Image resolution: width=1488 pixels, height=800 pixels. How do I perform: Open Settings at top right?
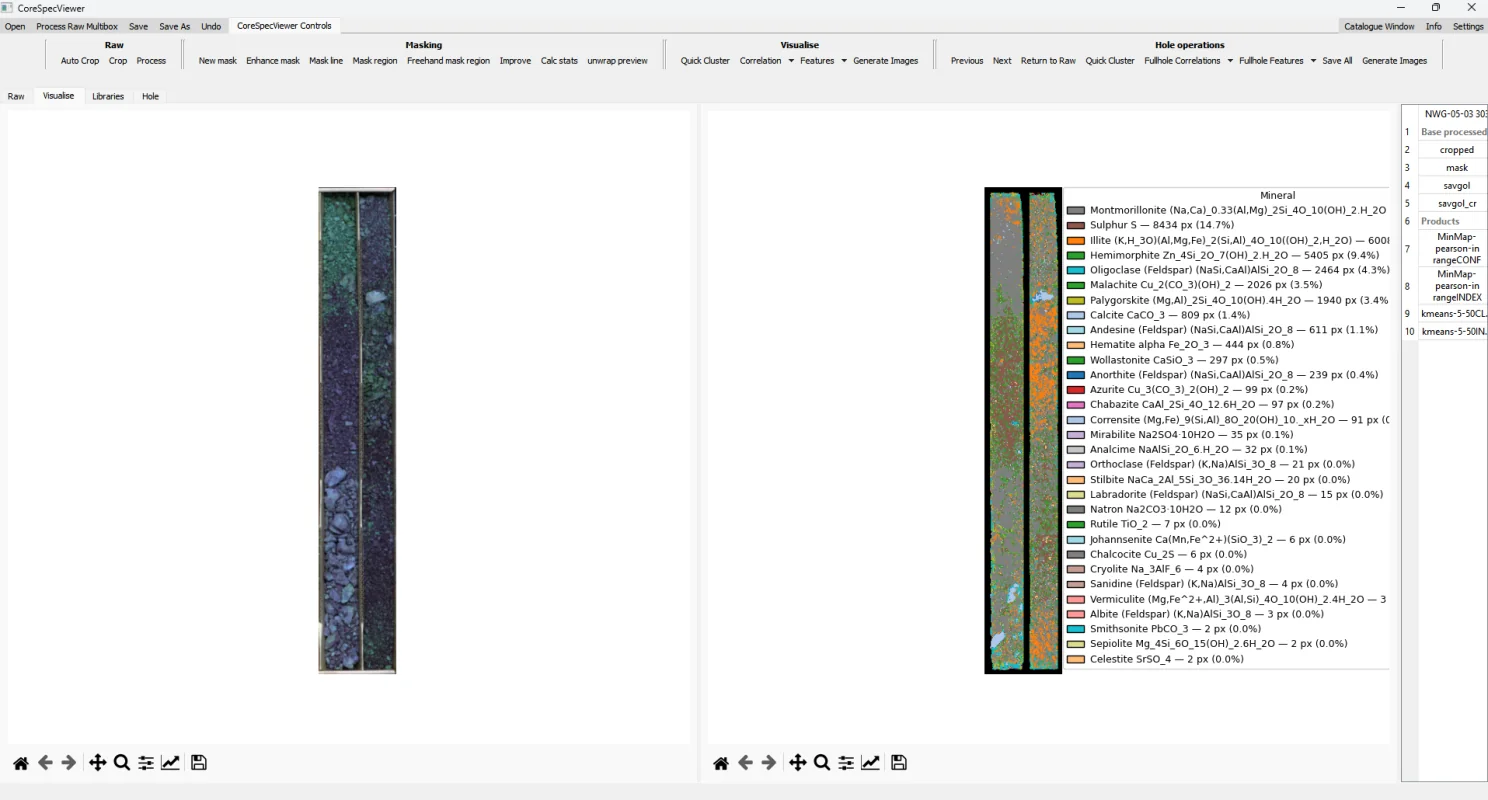tap(1468, 27)
